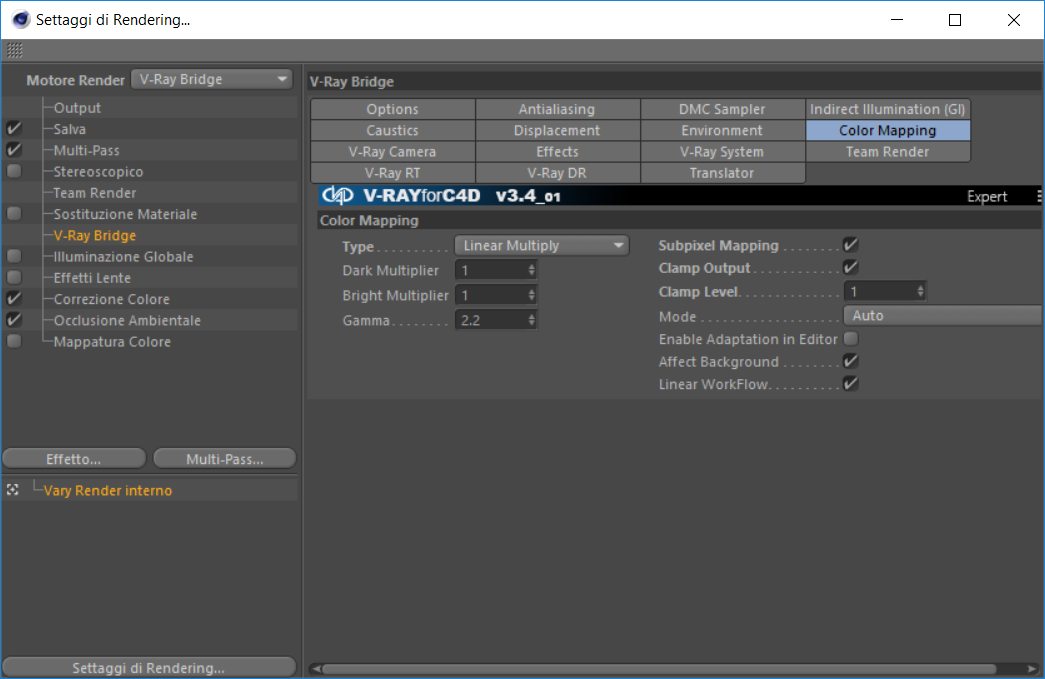This screenshot has width=1045, height=679.
Task: Toggle Affect Background checkbox
Action: (x=850, y=361)
